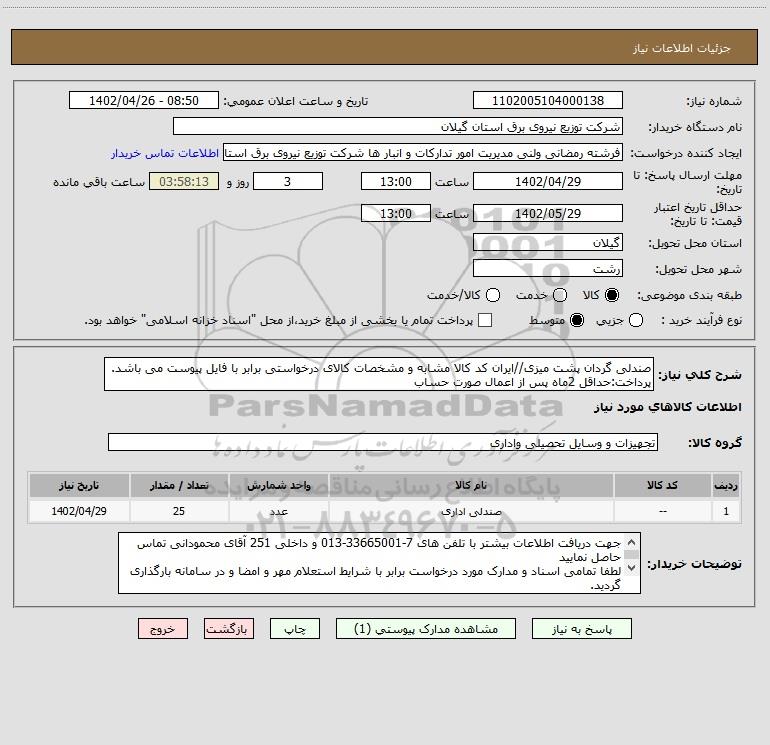Choose جزیی purchase process type
This screenshot has width=770, height=745.
[636, 320]
